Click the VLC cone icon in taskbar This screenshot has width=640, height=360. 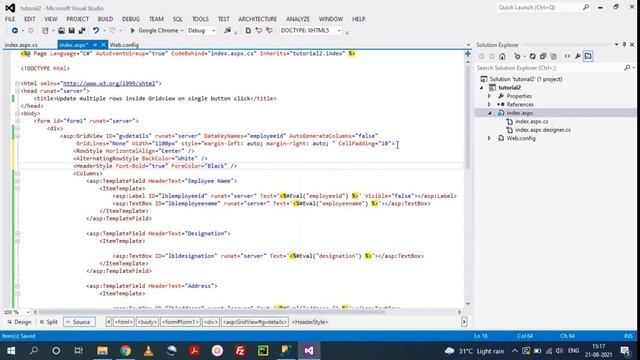149,351
